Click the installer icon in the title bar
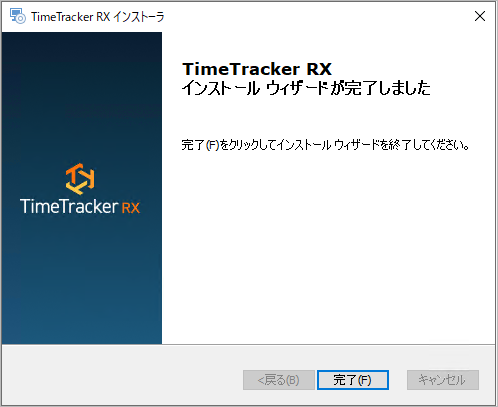The height and width of the screenshot is (407, 498). pyautogui.click(x=17, y=16)
